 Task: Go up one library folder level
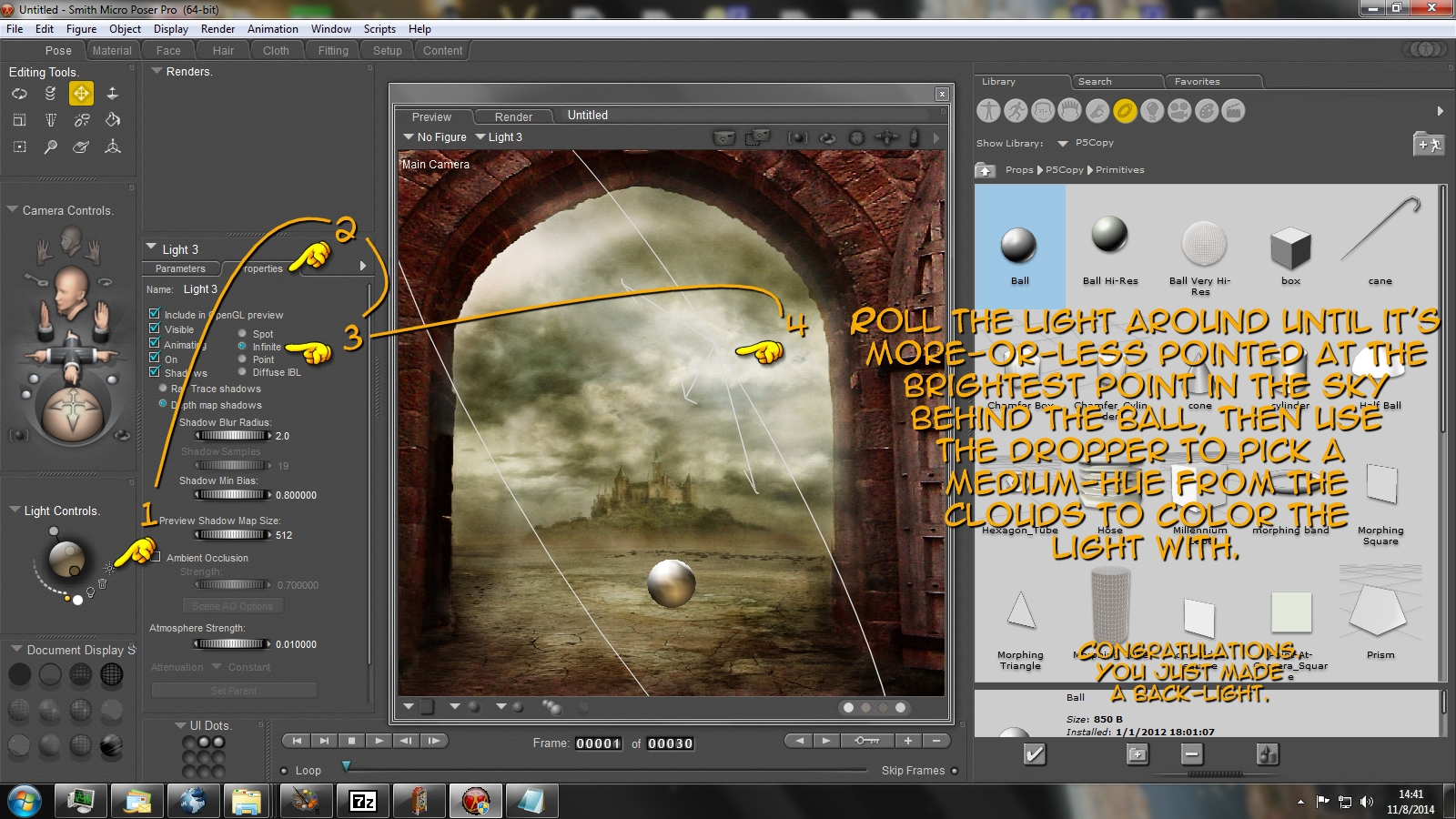985,170
